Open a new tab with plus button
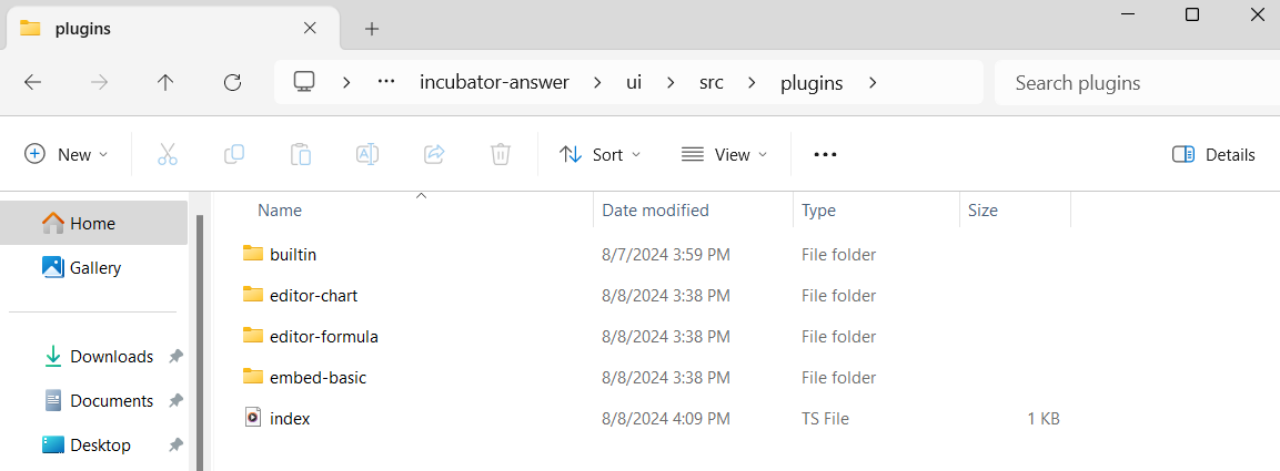Screen dimensions: 1280x471 [x=372, y=28]
